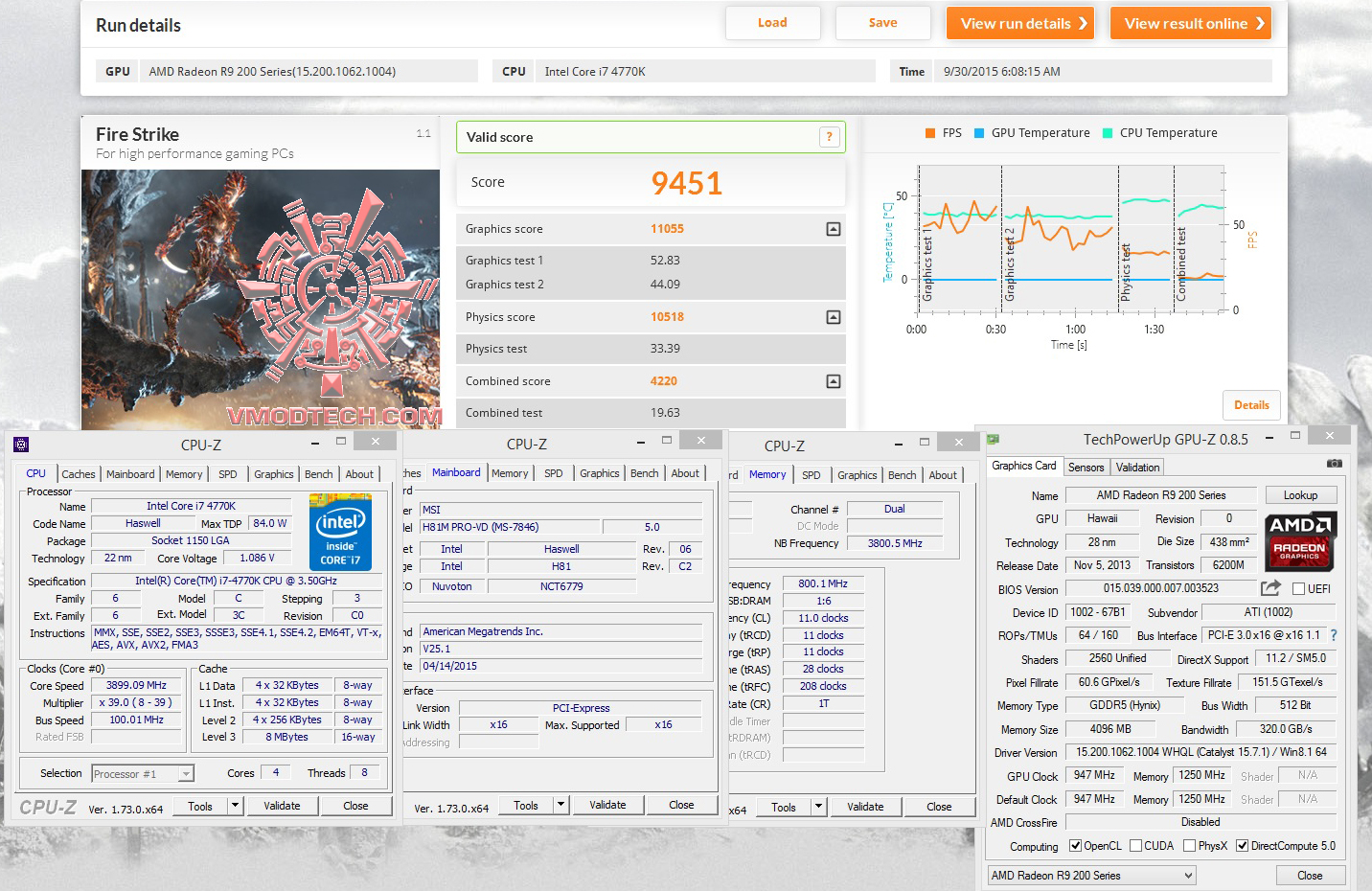Click the Valid score help question icon
Image resolution: width=1372 pixels, height=891 pixels.
[x=830, y=137]
